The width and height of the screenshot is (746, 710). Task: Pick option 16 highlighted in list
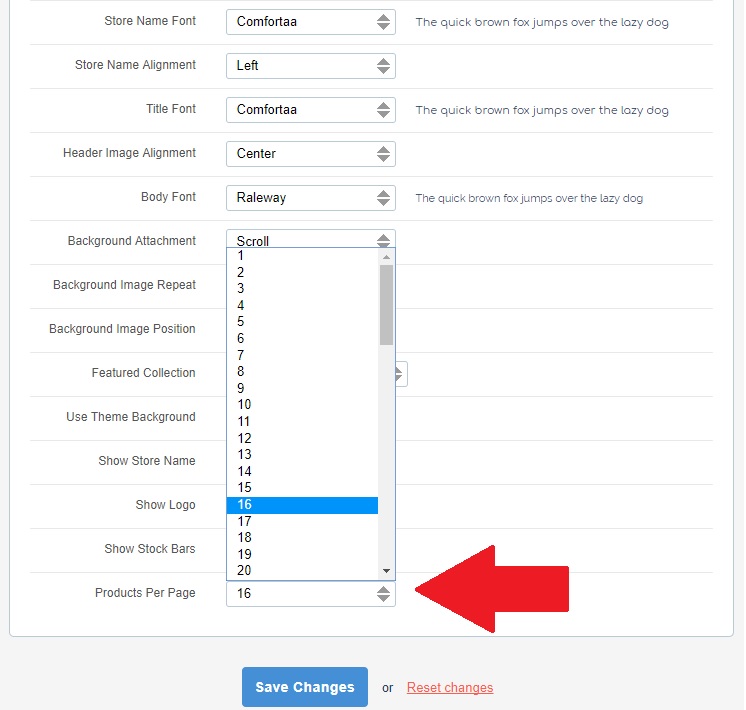pos(302,505)
